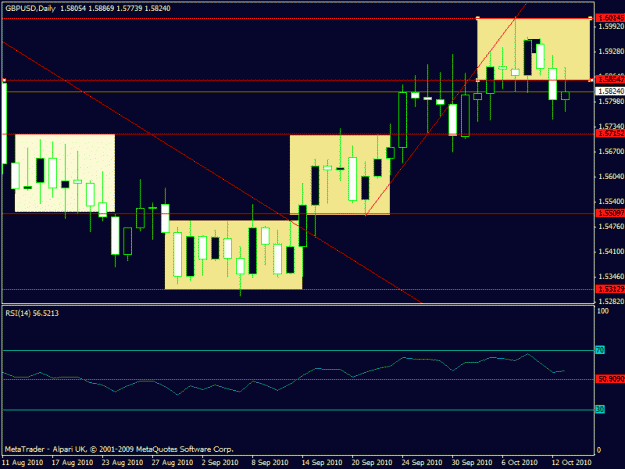Click the 8 Sep 2010 date label

click(x=270, y=463)
